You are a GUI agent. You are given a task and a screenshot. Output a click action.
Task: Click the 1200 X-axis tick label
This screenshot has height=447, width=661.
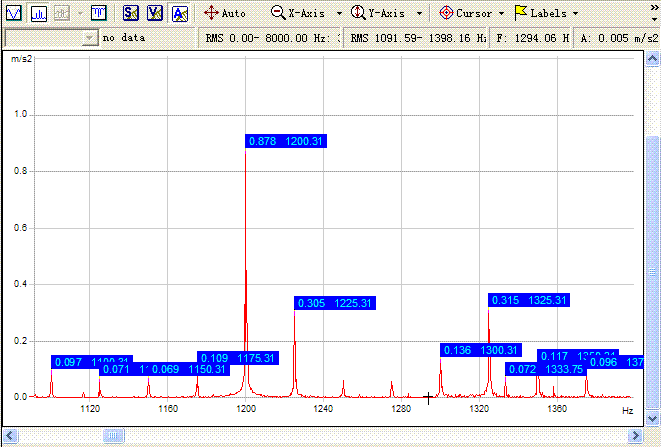pos(246,409)
